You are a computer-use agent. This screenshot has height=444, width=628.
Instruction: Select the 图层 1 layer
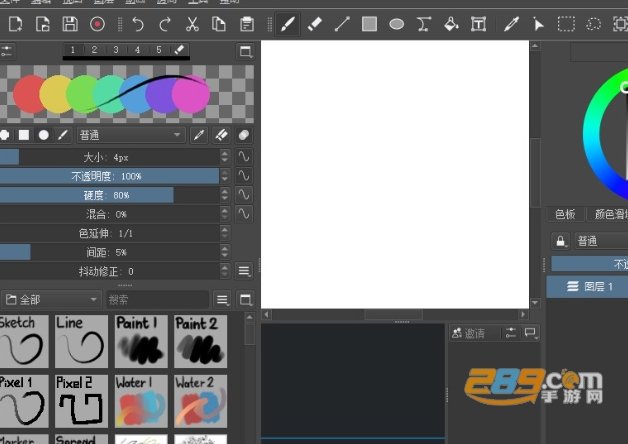click(x=587, y=287)
